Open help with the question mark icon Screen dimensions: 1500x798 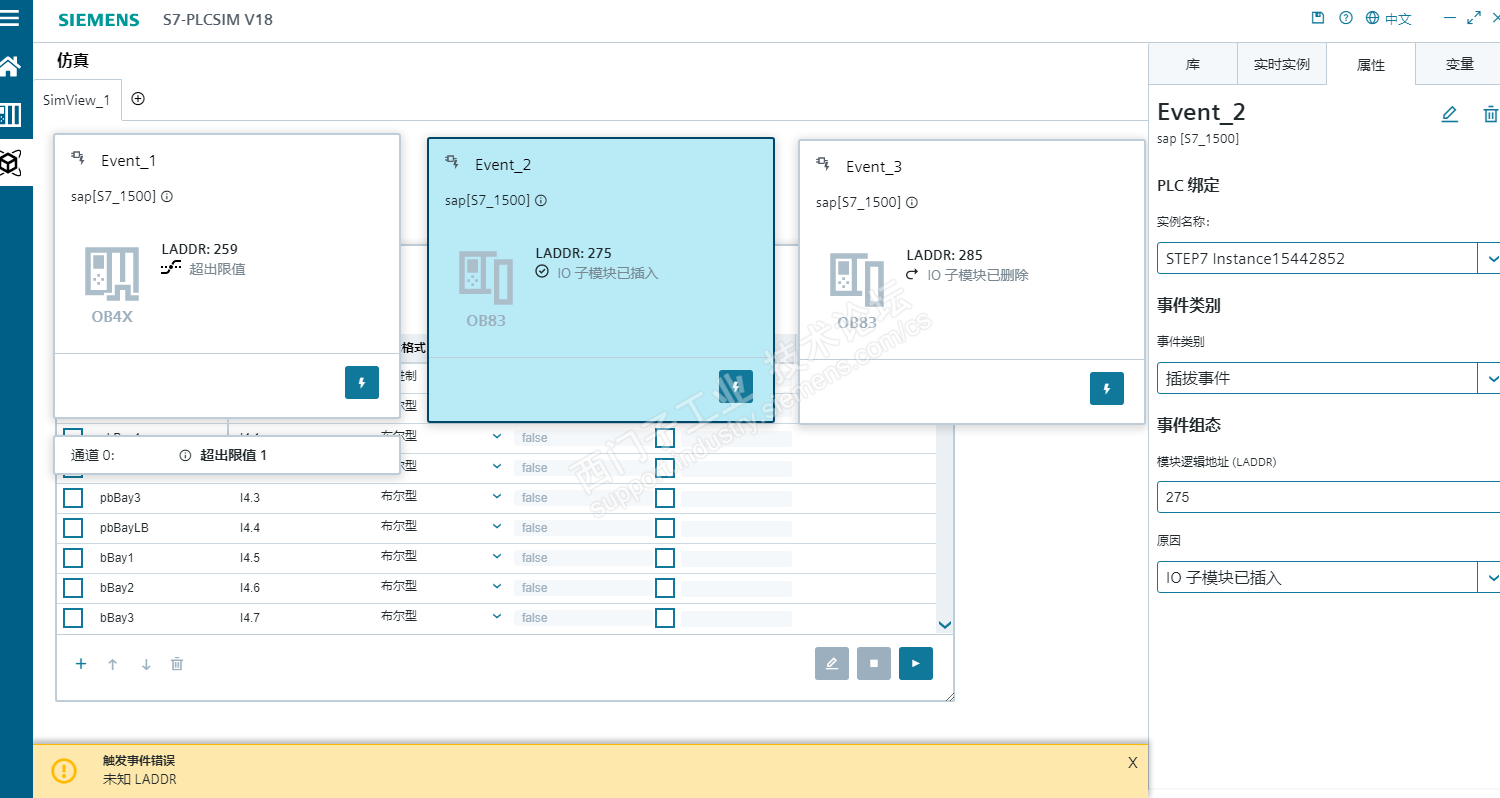tap(1346, 18)
